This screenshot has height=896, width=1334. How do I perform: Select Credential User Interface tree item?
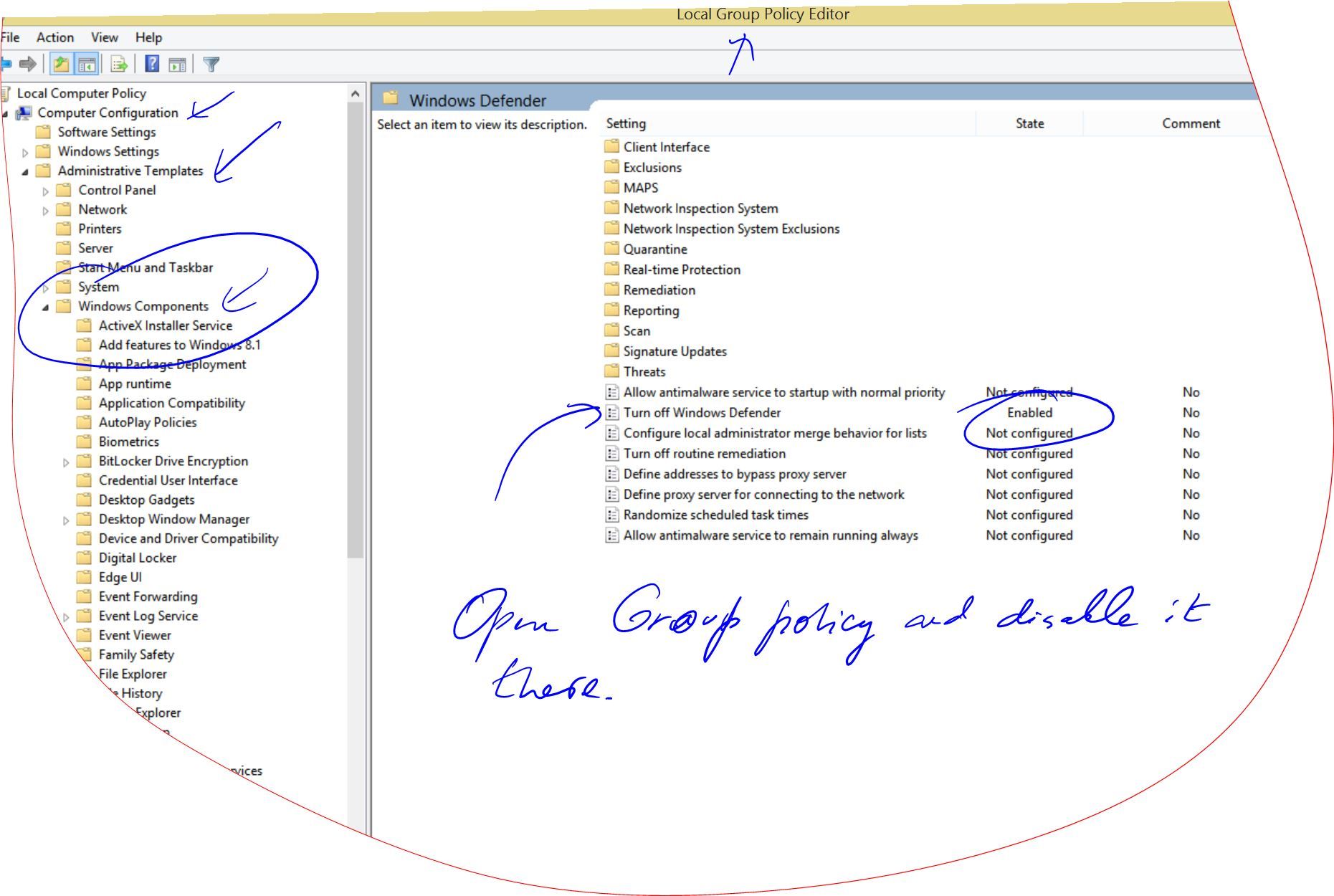coord(168,480)
